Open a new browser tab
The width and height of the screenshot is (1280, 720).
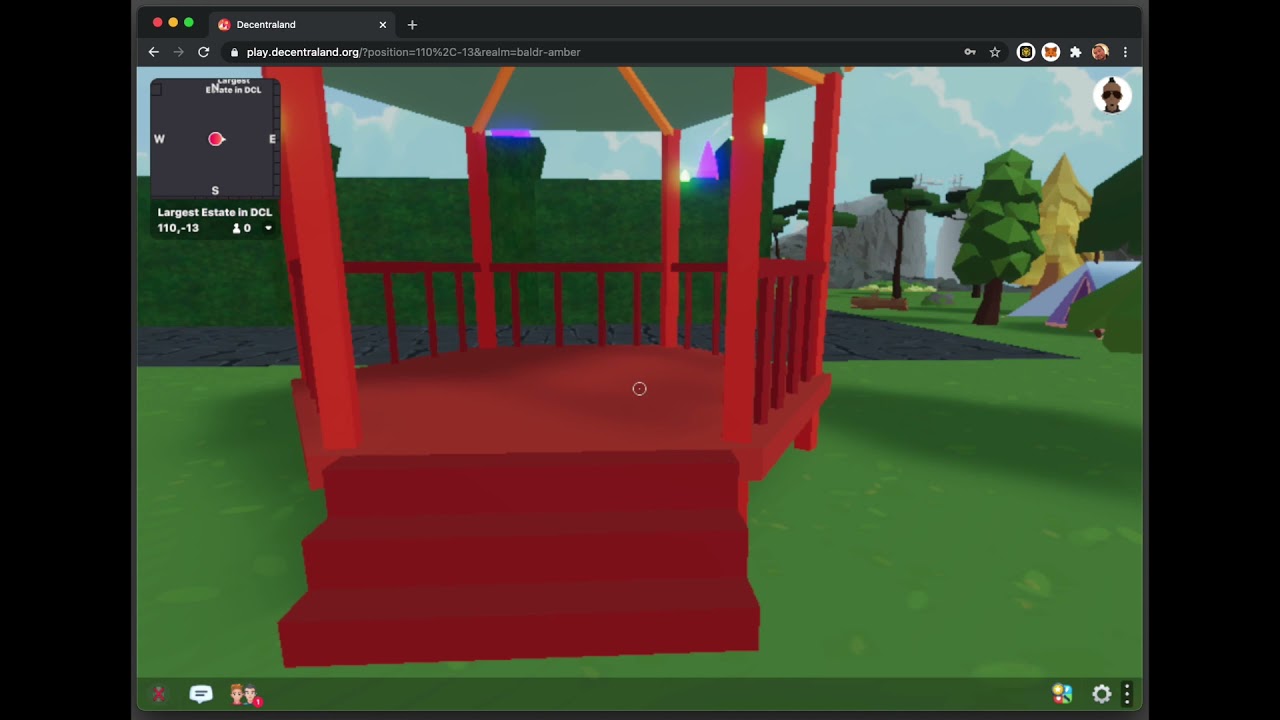pyautogui.click(x=412, y=24)
